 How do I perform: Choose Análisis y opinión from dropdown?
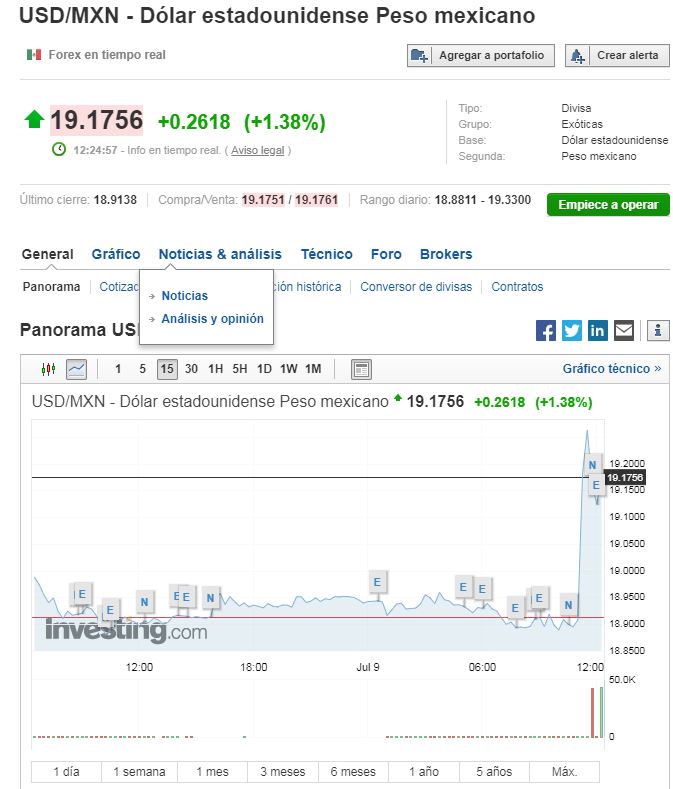click(212, 319)
